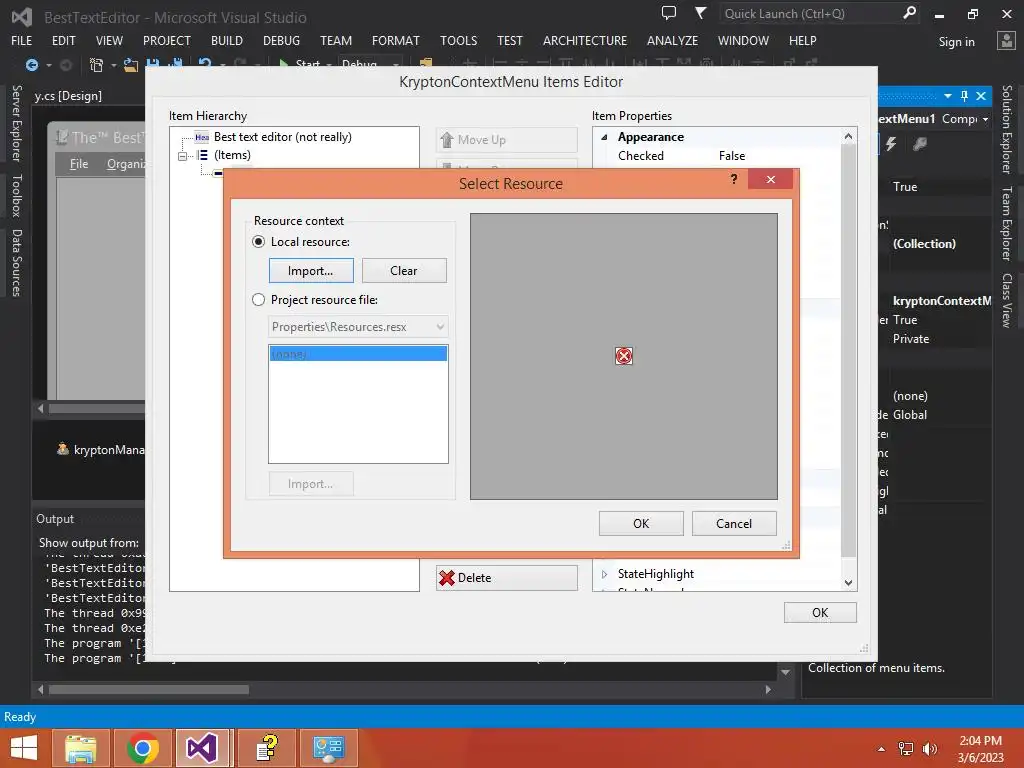Select the Local resource radio button
This screenshot has height=768, width=1024.
(259, 242)
